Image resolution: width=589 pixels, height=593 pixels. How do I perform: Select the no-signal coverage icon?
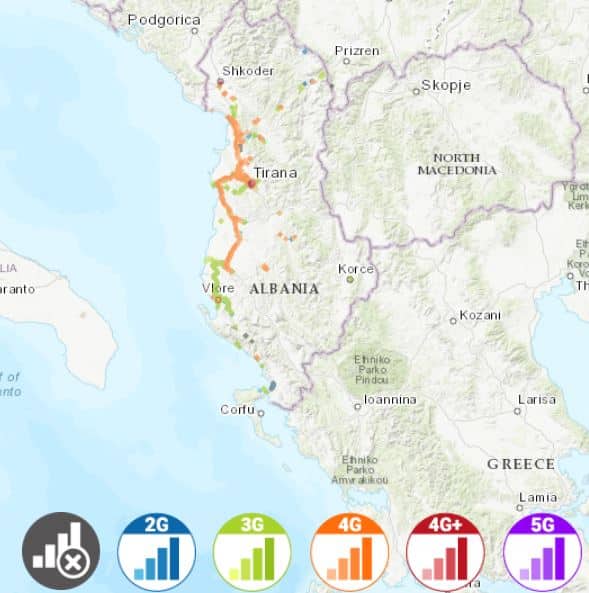pyautogui.click(x=61, y=551)
